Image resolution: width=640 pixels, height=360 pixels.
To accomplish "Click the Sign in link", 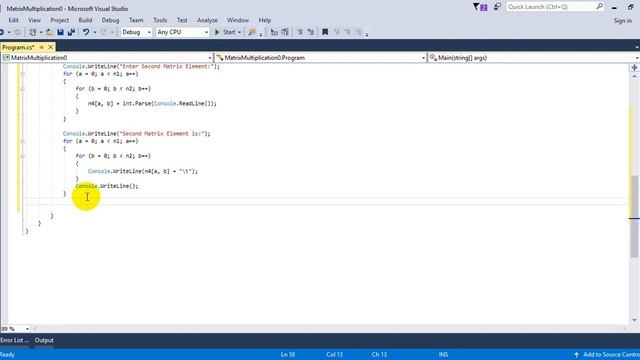I will [622, 20].
